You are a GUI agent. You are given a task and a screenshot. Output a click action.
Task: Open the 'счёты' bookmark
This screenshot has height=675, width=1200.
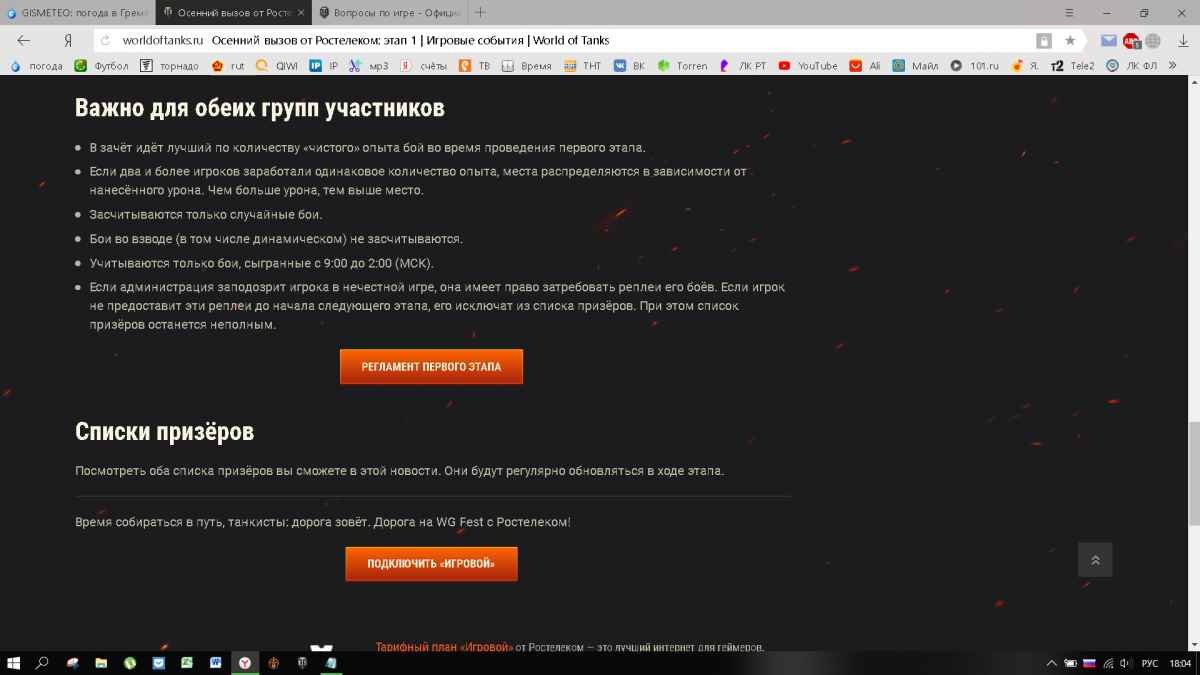[424, 66]
